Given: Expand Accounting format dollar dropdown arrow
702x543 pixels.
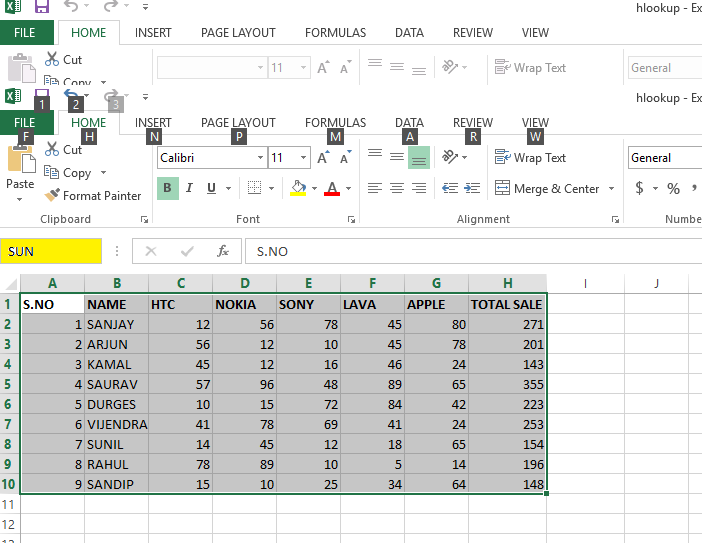Looking at the screenshot, I should pyautogui.click(x=655, y=188).
